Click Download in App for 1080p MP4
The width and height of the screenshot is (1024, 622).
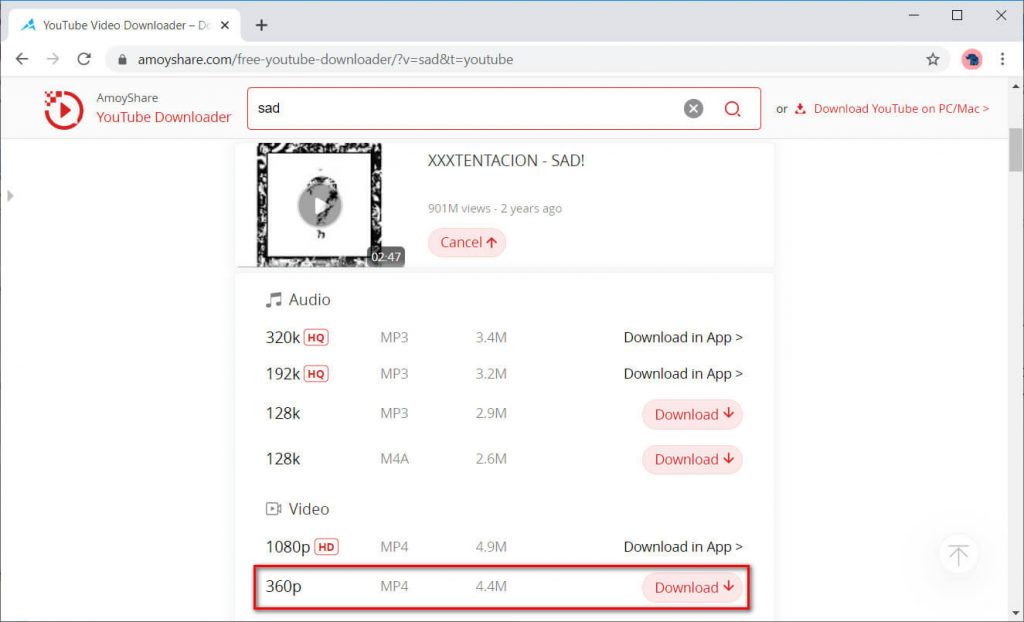(683, 546)
